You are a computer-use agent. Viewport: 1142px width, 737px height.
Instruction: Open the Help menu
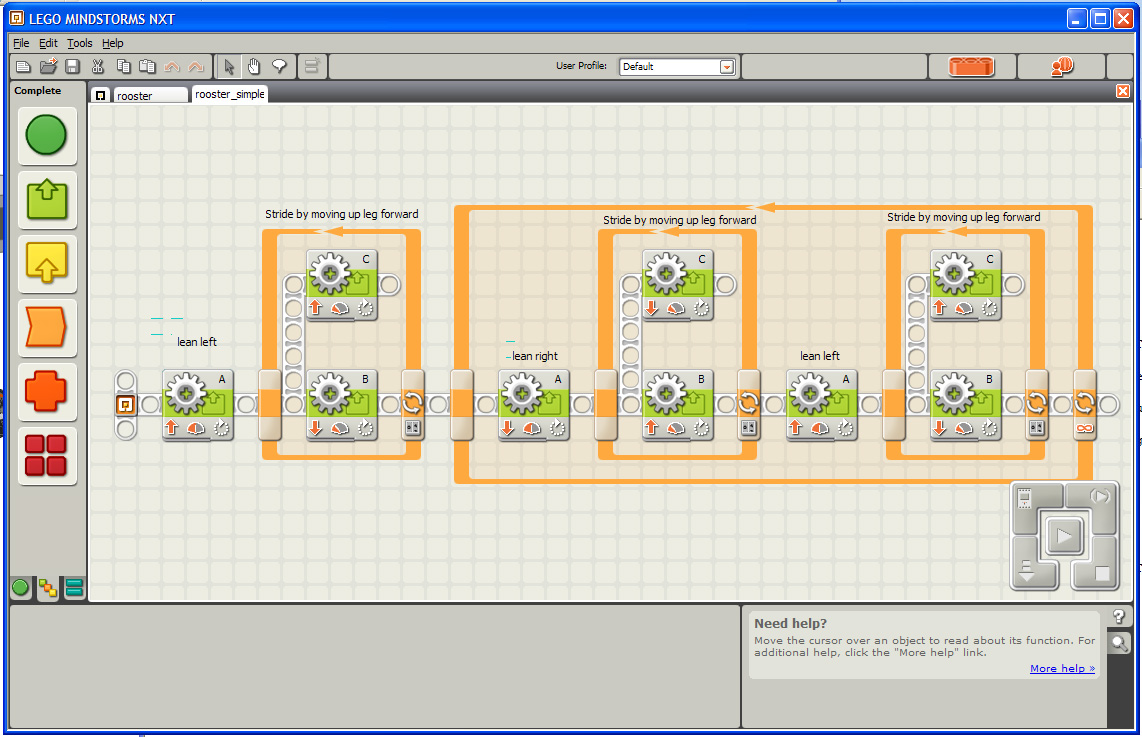click(112, 43)
